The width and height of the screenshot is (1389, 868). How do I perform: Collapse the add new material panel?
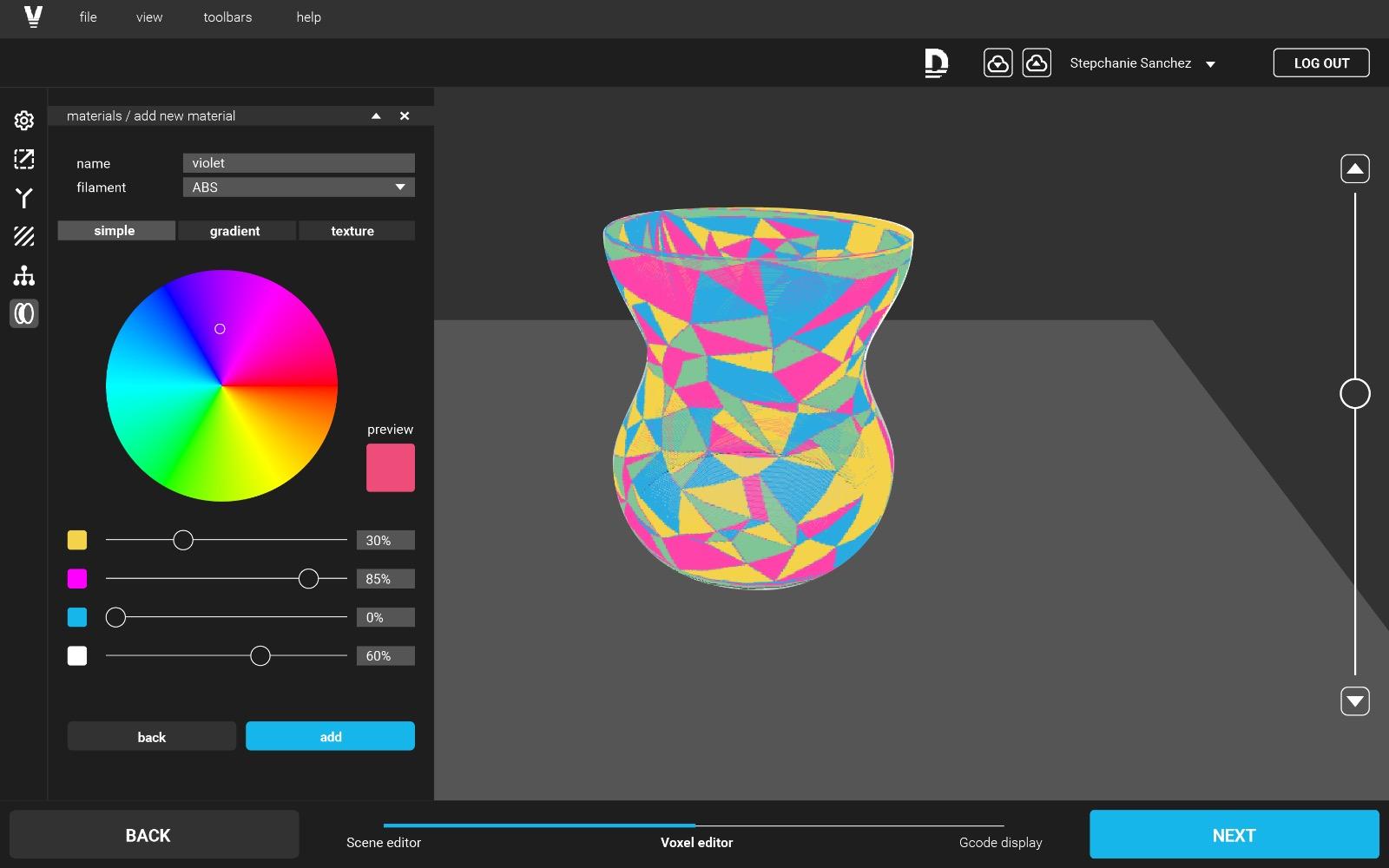click(x=376, y=116)
